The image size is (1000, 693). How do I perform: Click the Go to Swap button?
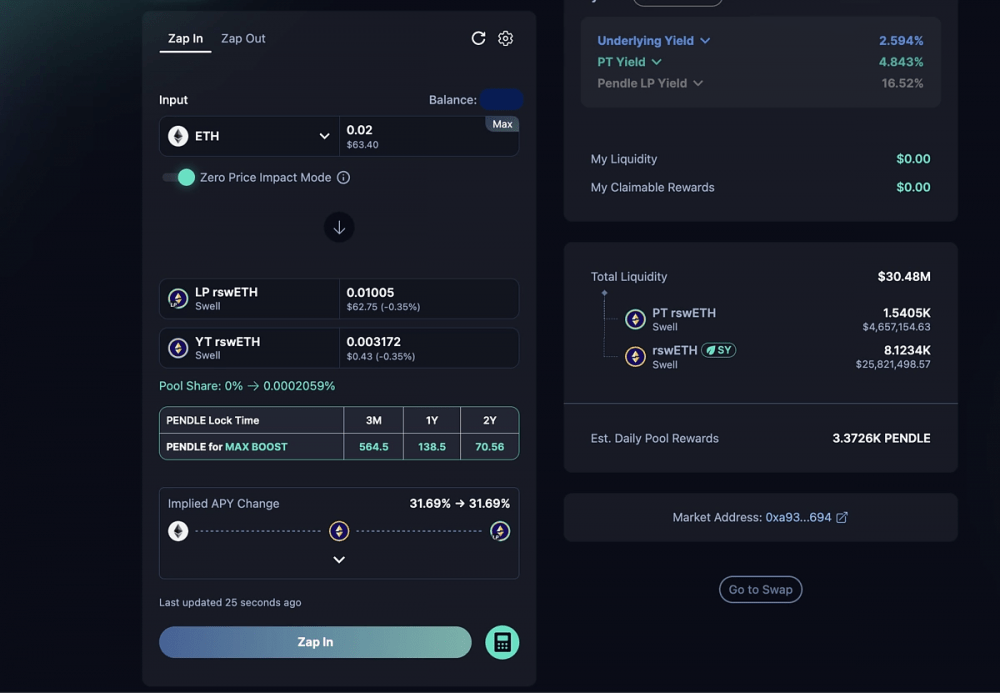coord(760,590)
